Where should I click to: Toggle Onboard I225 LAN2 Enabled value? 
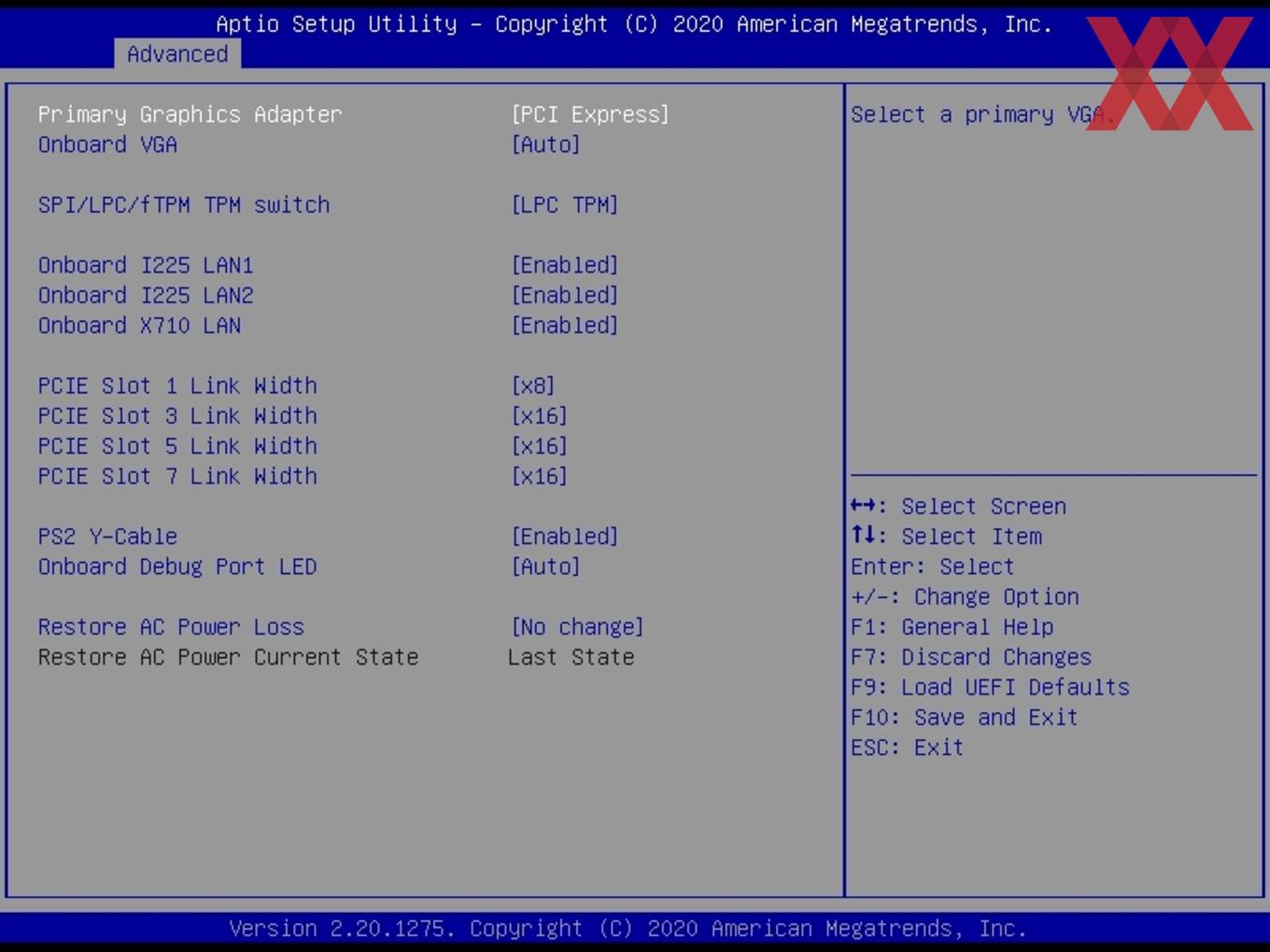tap(564, 295)
